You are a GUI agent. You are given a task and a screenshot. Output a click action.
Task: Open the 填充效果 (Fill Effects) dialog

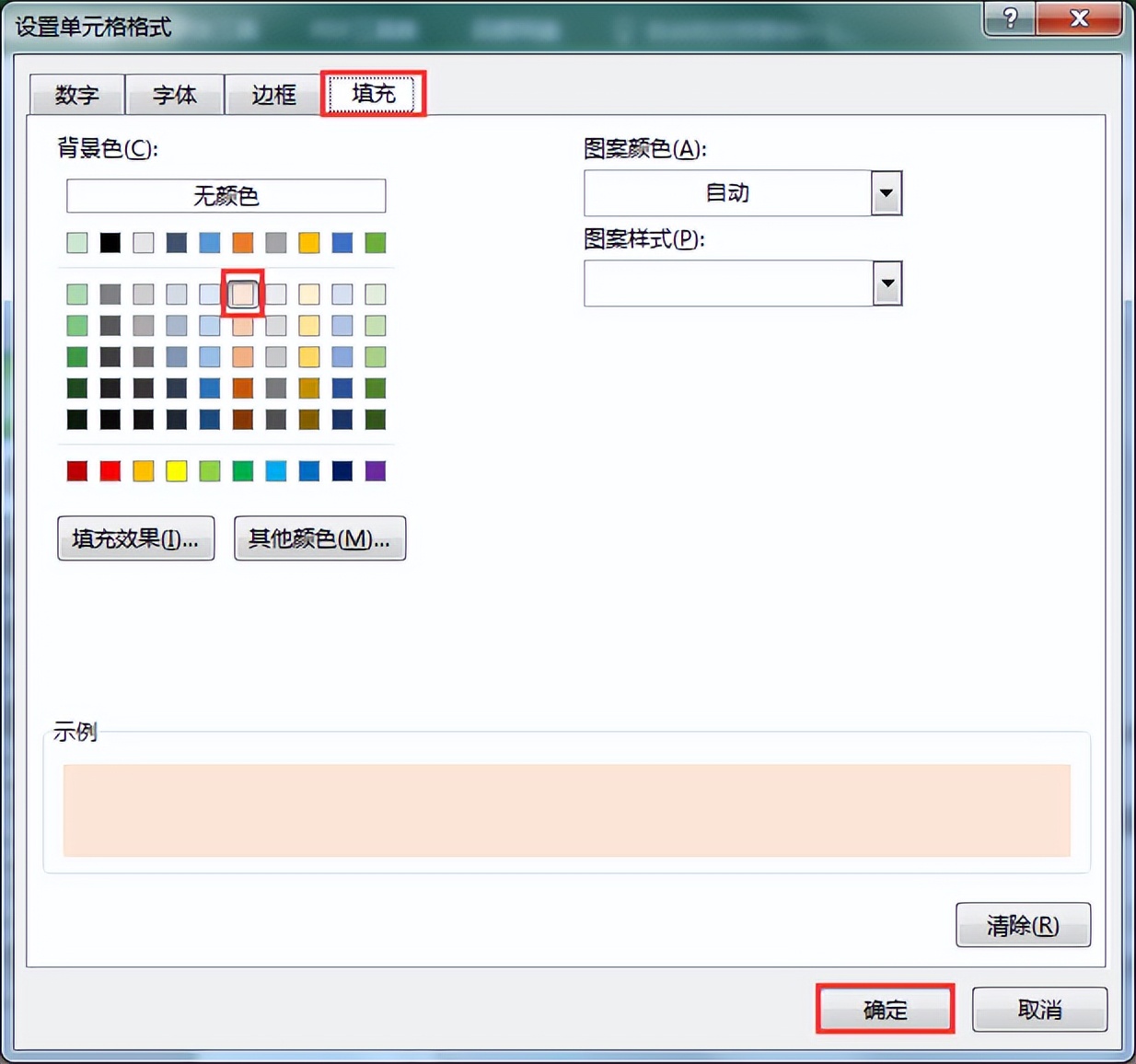pyautogui.click(x=135, y=538)
